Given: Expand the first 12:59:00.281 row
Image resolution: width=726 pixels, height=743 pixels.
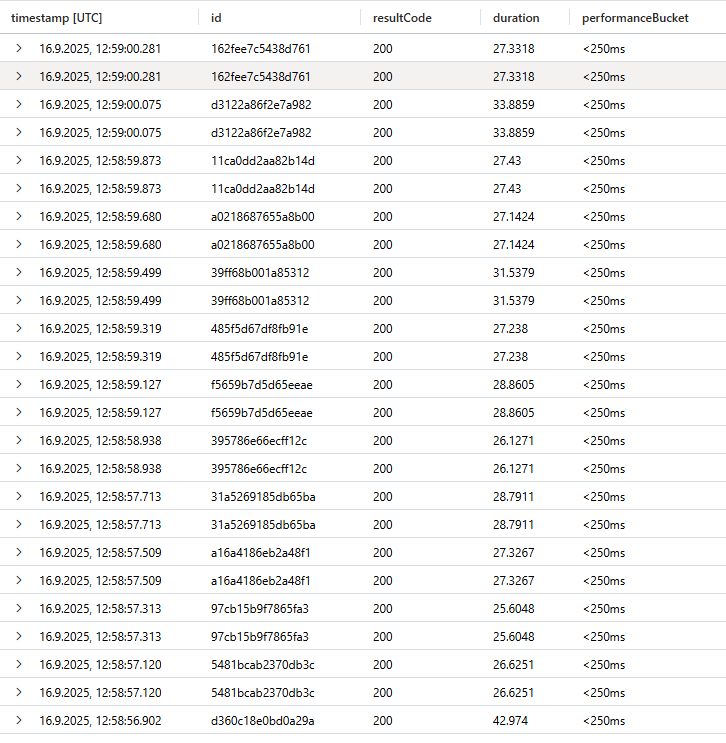Looking at the screenshot, I should click(19, 48).
